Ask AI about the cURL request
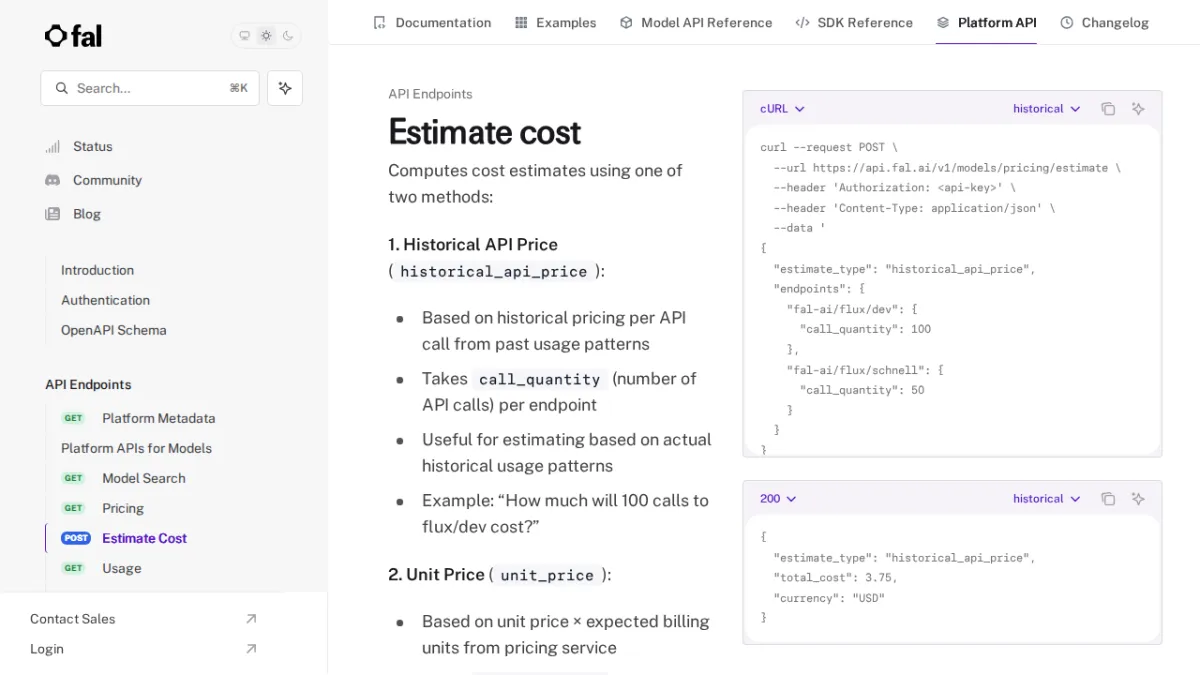The width and height of the screenshot is (1200, 675). click(x=1138, y=109)
